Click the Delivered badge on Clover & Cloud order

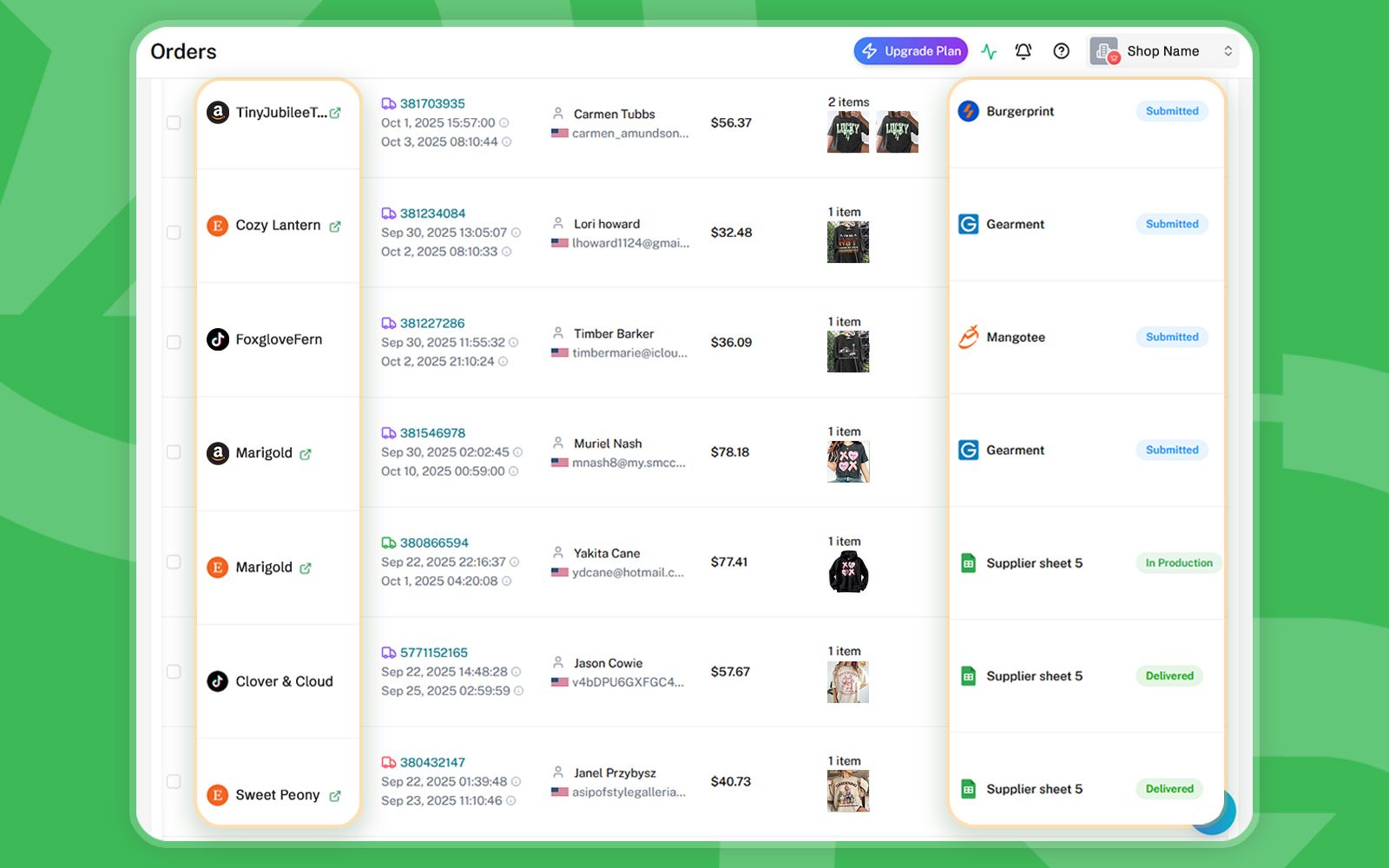[1168, 676]
